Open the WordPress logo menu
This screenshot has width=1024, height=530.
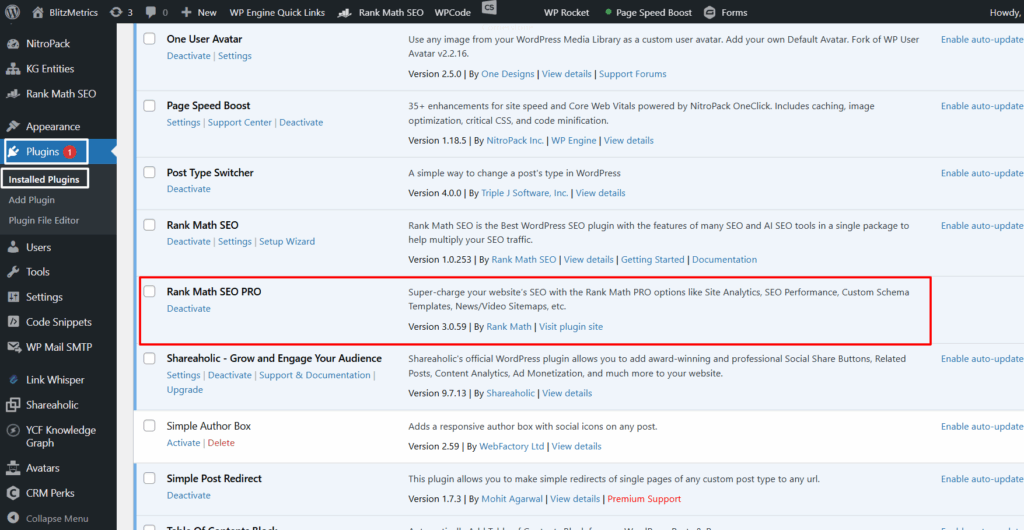(x=13, y=12)
